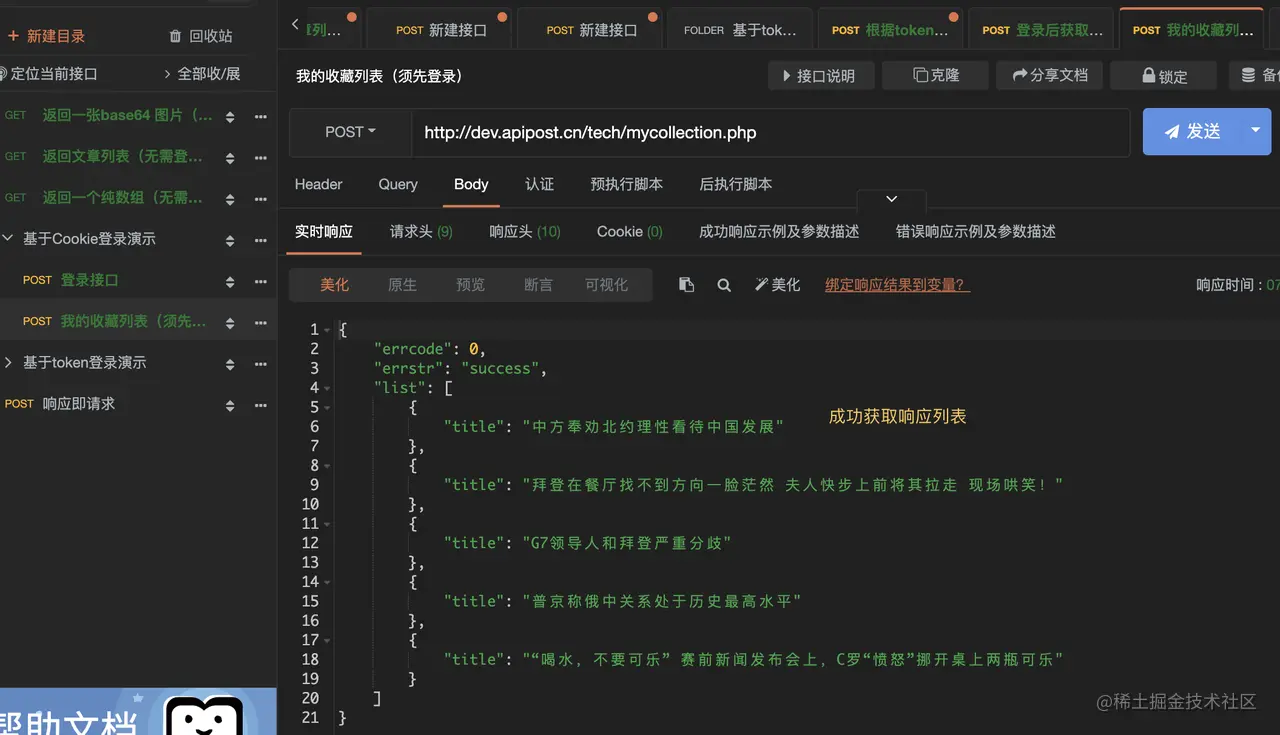Open 错误响应示例及参数描述 tab

point(976,231)
